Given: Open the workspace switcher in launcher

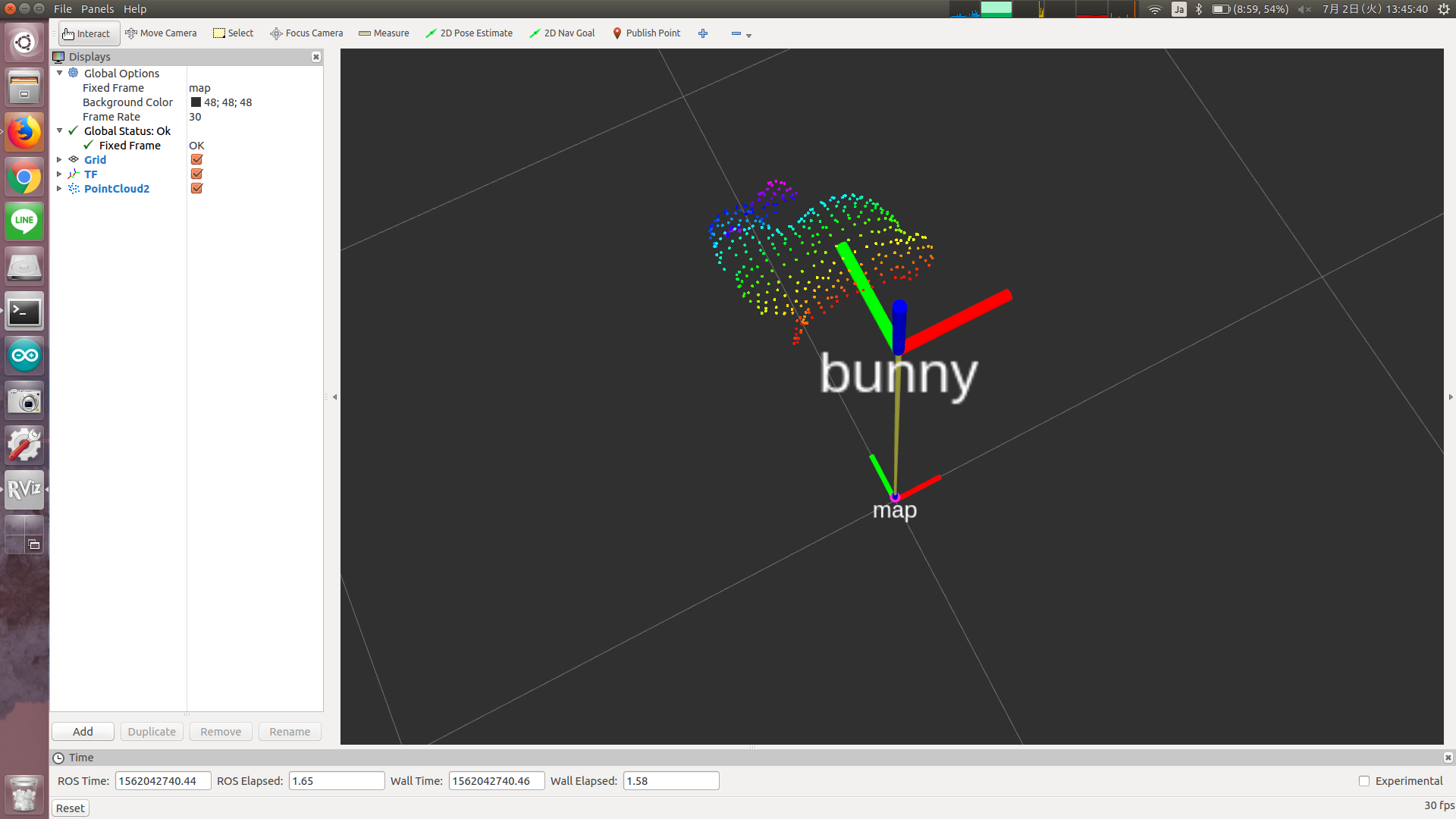Looking at the screenshot, I should [x=24, y=535].
